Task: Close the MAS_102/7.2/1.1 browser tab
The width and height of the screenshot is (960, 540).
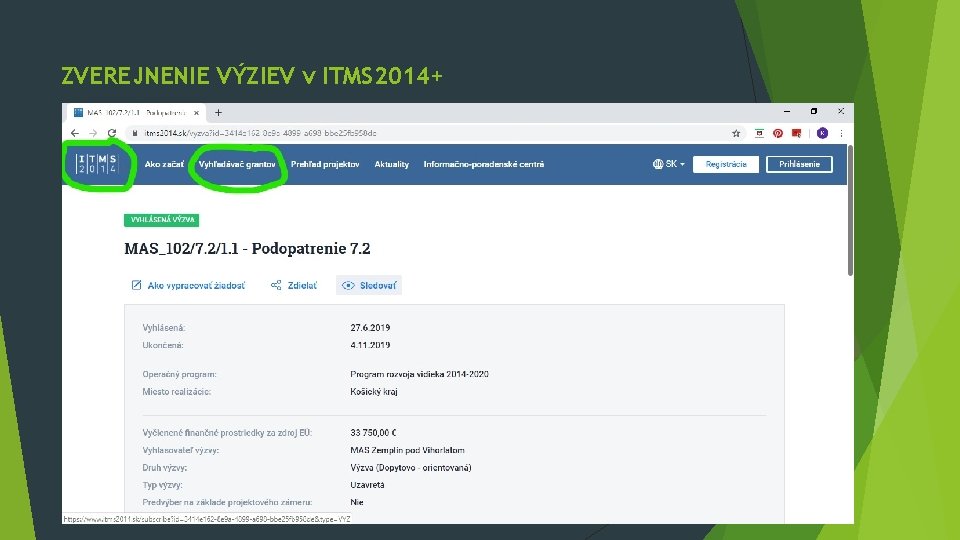Action: [x=196, y=113]
